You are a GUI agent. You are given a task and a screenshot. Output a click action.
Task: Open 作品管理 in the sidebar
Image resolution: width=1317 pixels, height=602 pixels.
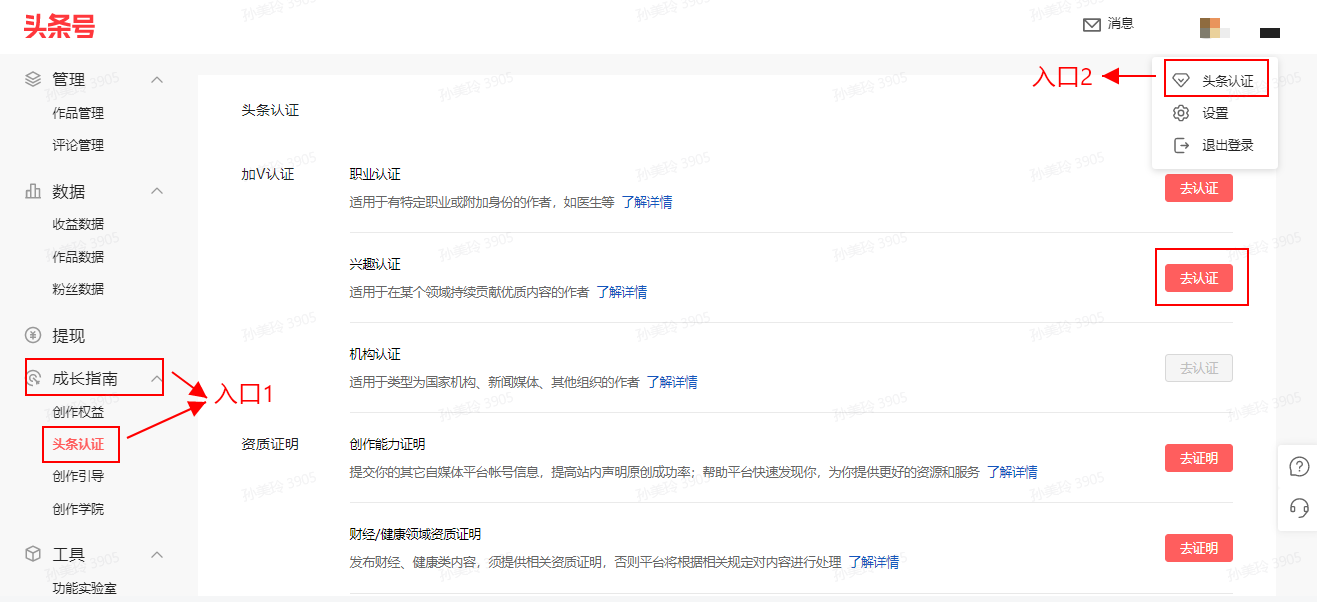tap(78, 113)
